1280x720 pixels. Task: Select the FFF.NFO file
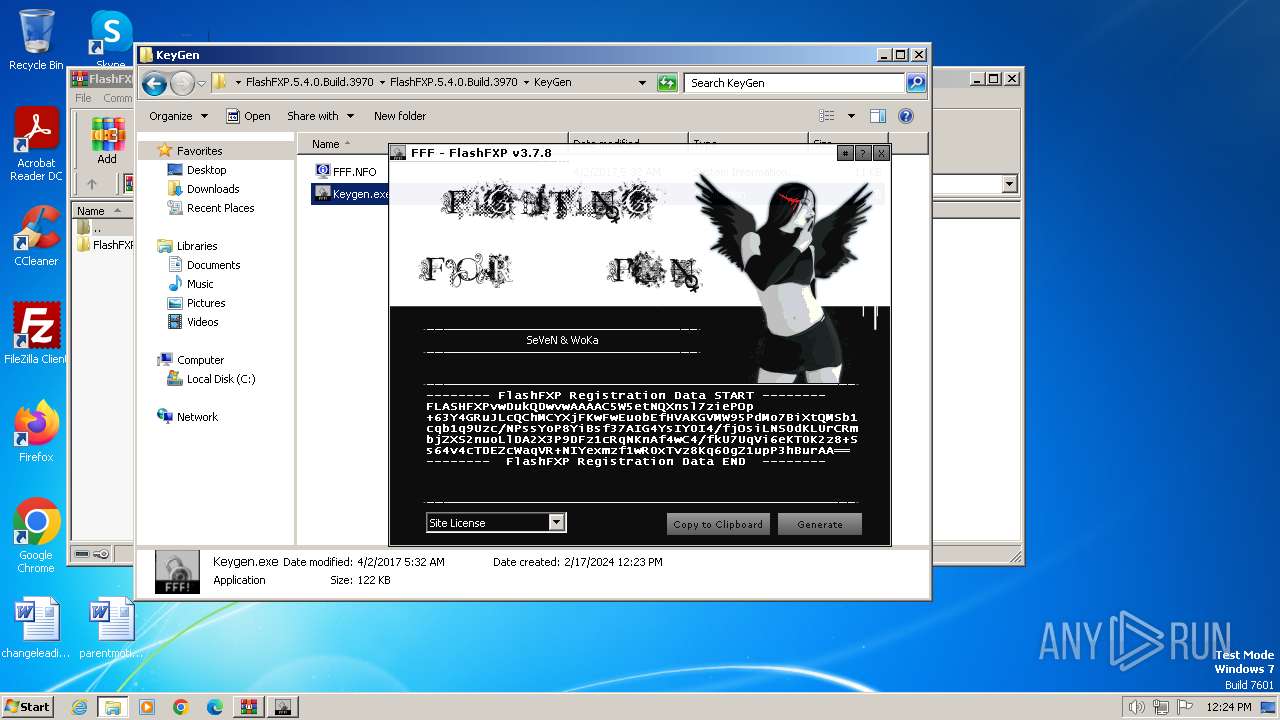click(354, 172)
